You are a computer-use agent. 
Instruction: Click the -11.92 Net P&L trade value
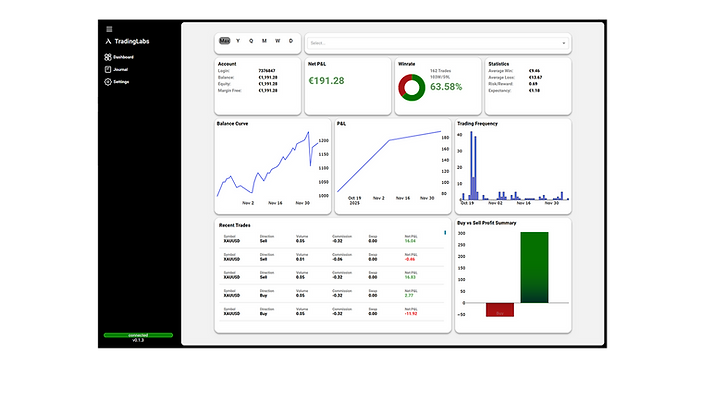(411, 314)
